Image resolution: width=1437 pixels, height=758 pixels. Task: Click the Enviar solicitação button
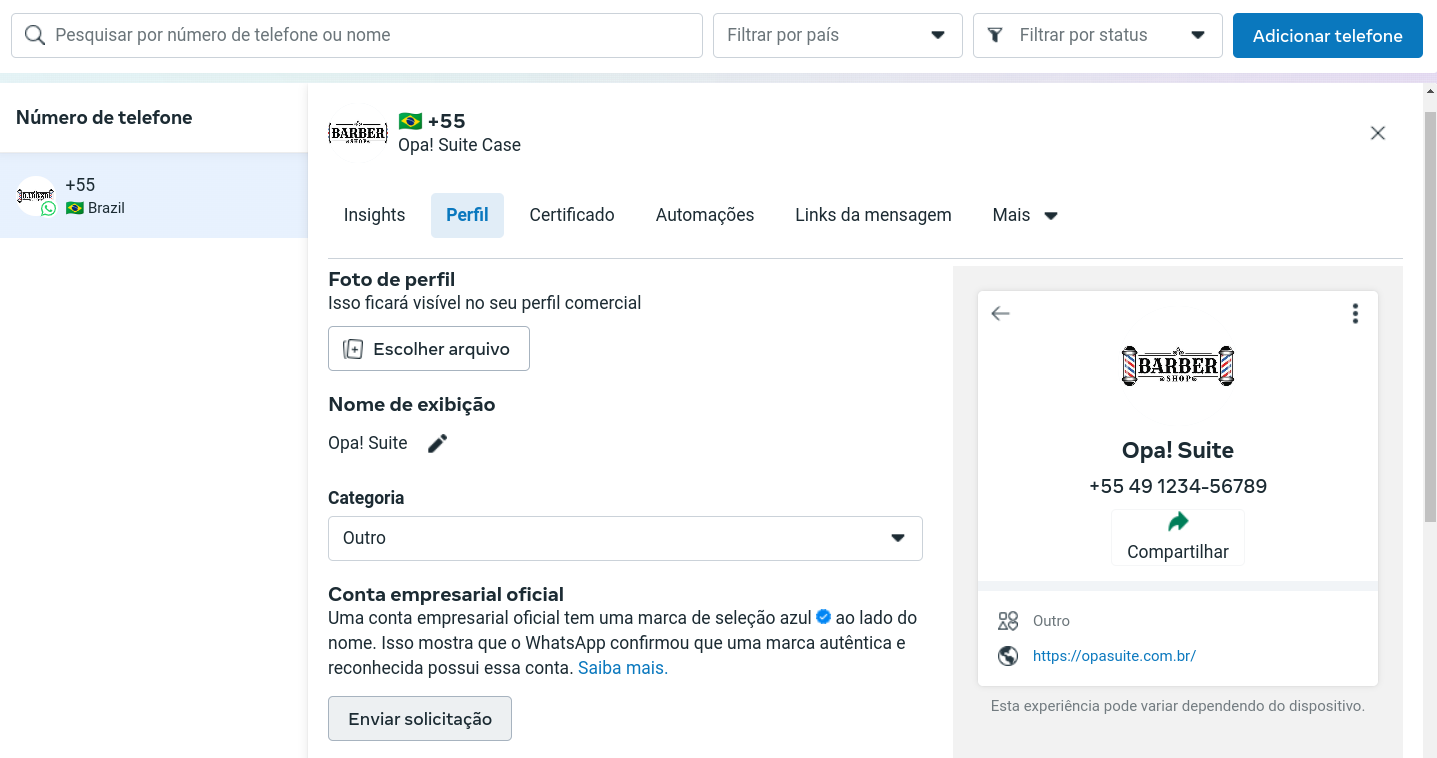[420, 719]
